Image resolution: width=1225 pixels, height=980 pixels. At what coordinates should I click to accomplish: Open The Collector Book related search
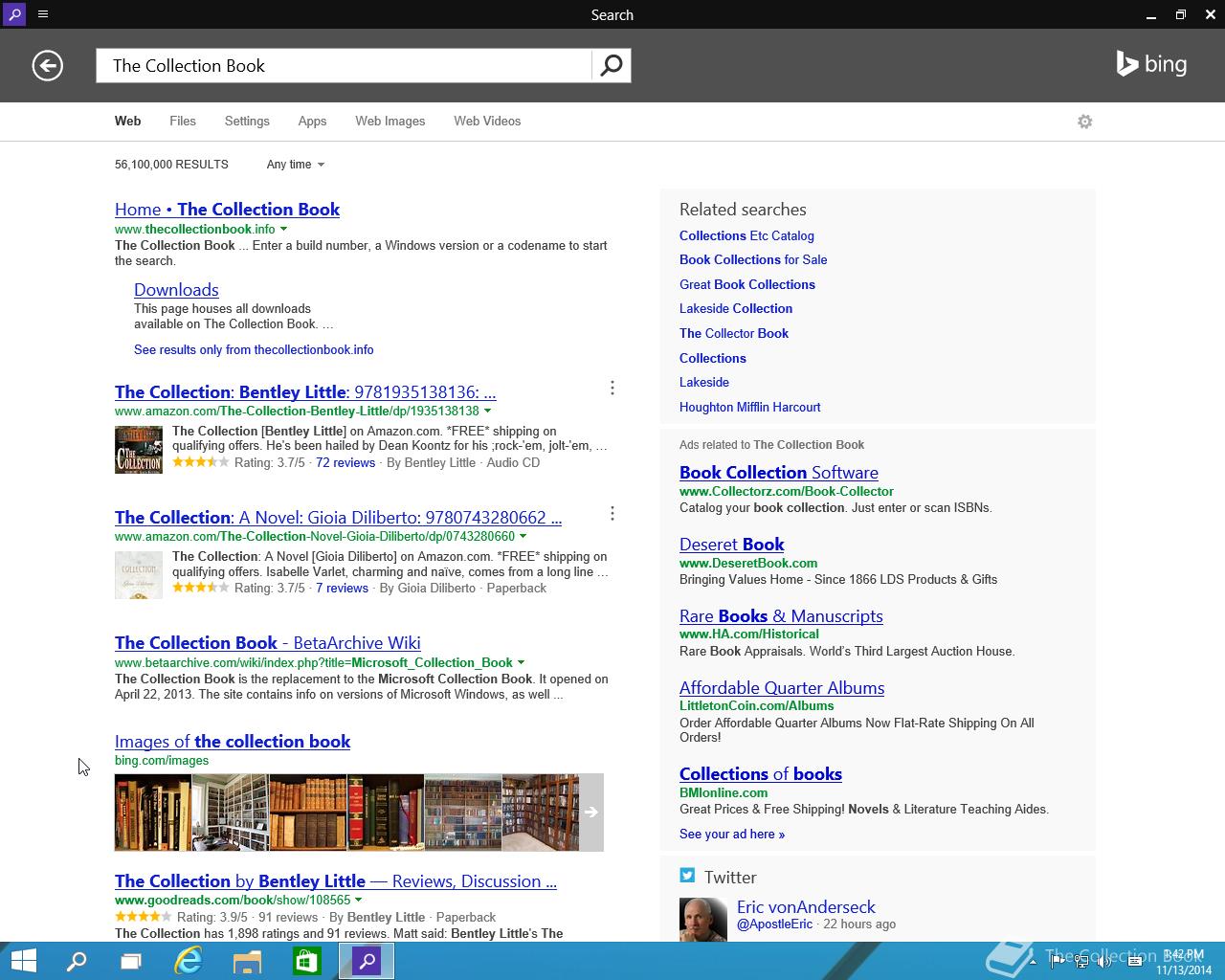click(x=734, y=333)
